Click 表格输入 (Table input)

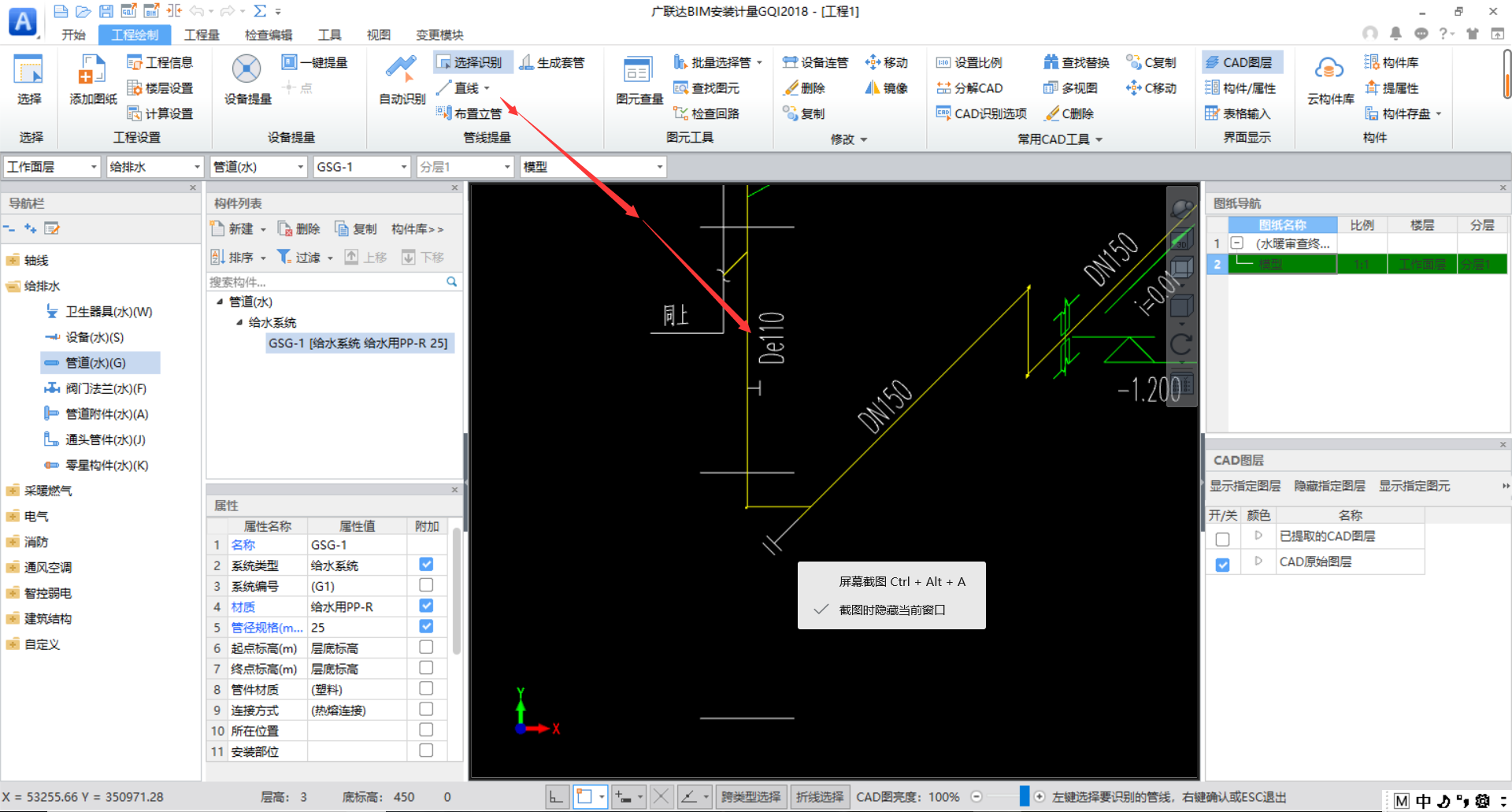pos(1238,113)
